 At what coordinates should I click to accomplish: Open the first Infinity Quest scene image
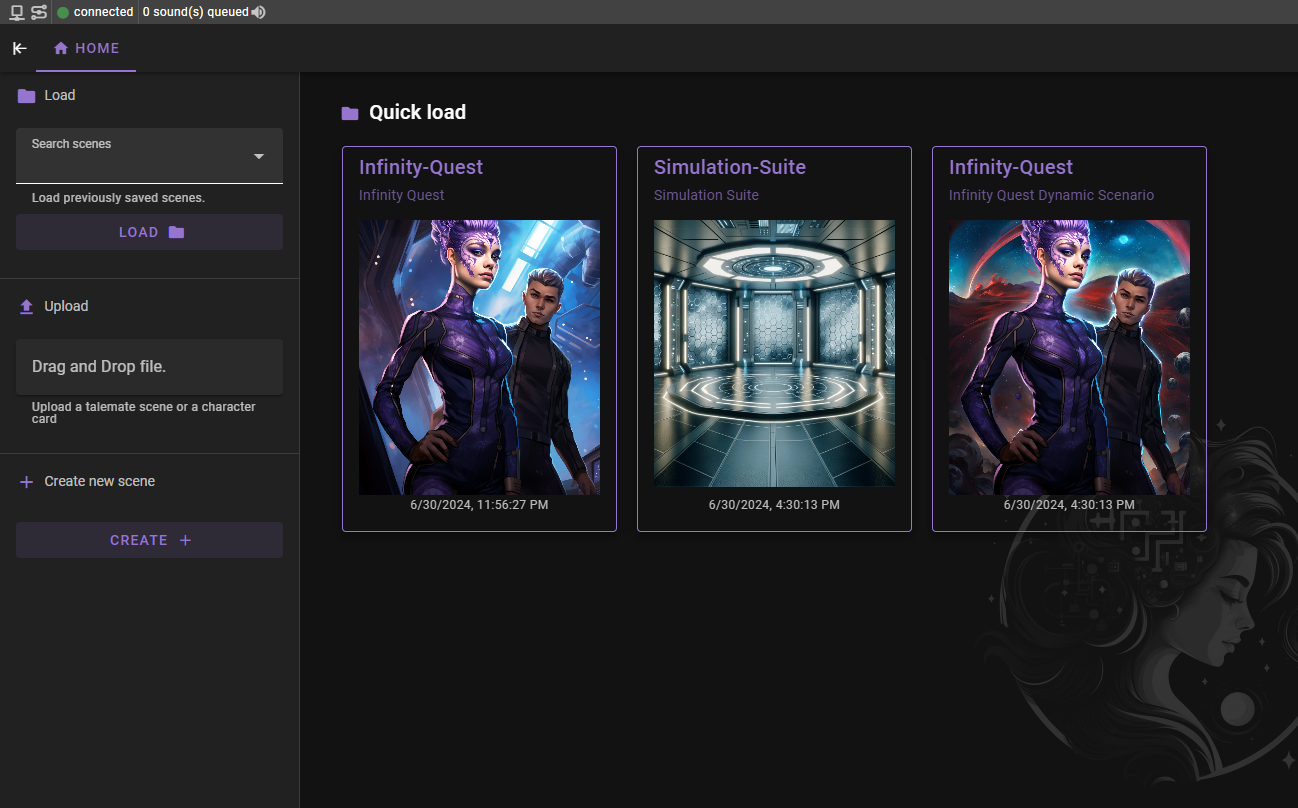pos(479,357)
